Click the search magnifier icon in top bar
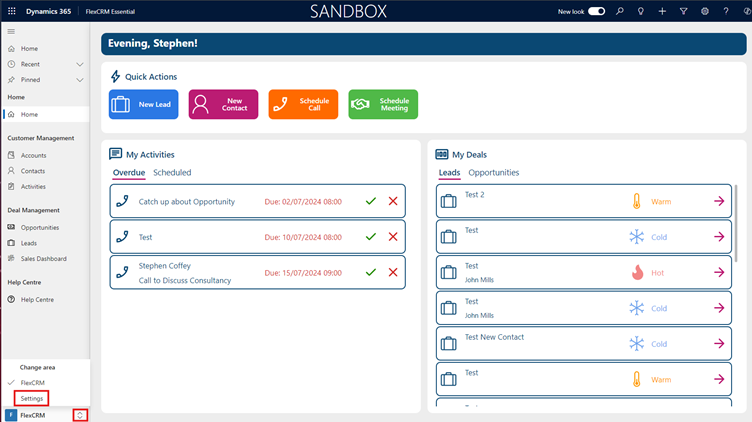Viewport: 752px width, 422px height. [x=620, y=11]
